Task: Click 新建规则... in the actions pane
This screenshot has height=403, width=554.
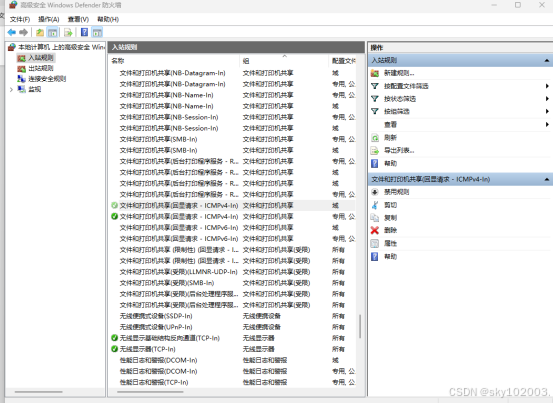Action: point(399,73)
